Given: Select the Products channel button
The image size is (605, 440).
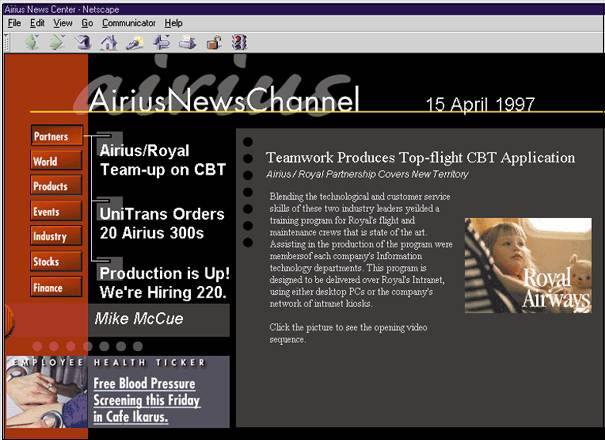Looking at the screenshot, I should [x=56, y=186].
